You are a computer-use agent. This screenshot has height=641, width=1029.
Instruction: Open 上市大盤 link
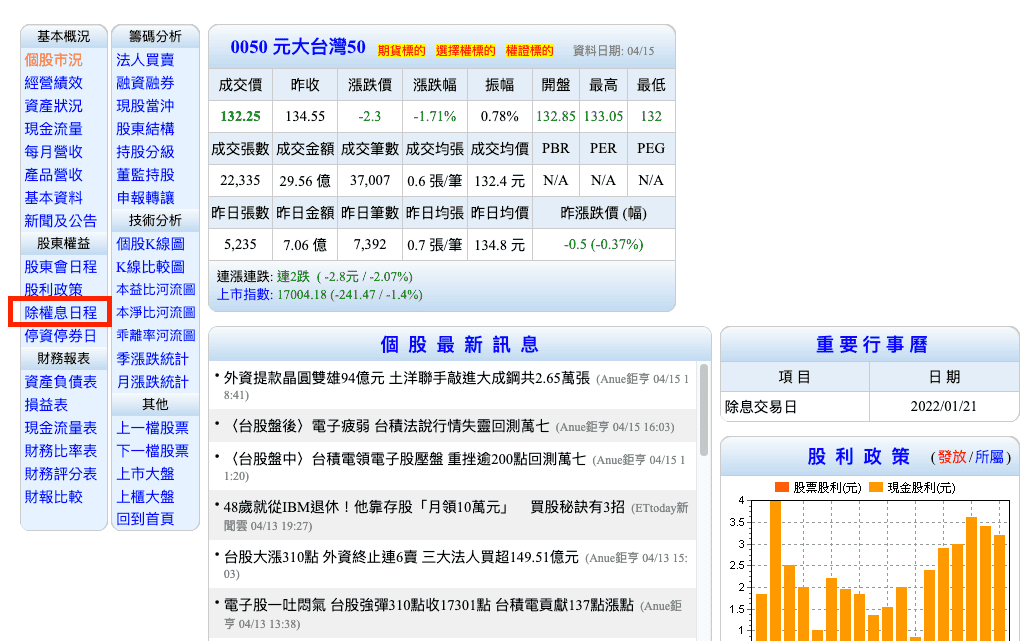pos(145,473)
